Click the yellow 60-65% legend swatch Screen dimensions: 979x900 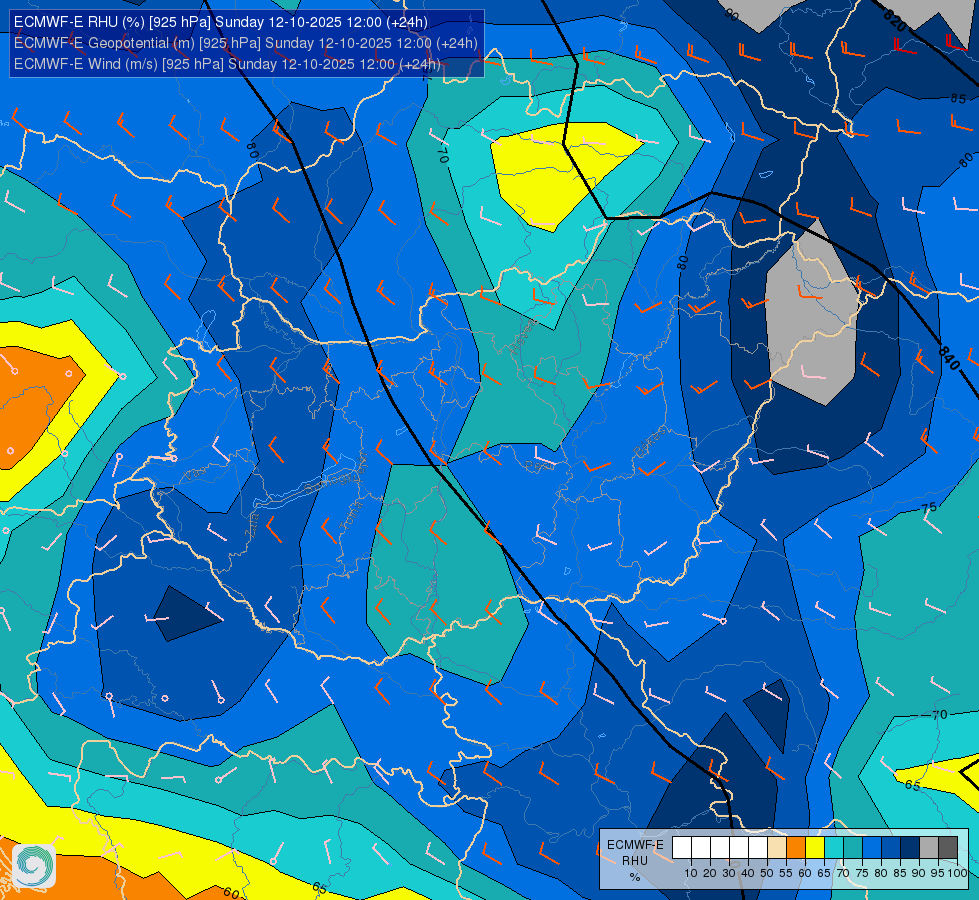coord(815,847)
